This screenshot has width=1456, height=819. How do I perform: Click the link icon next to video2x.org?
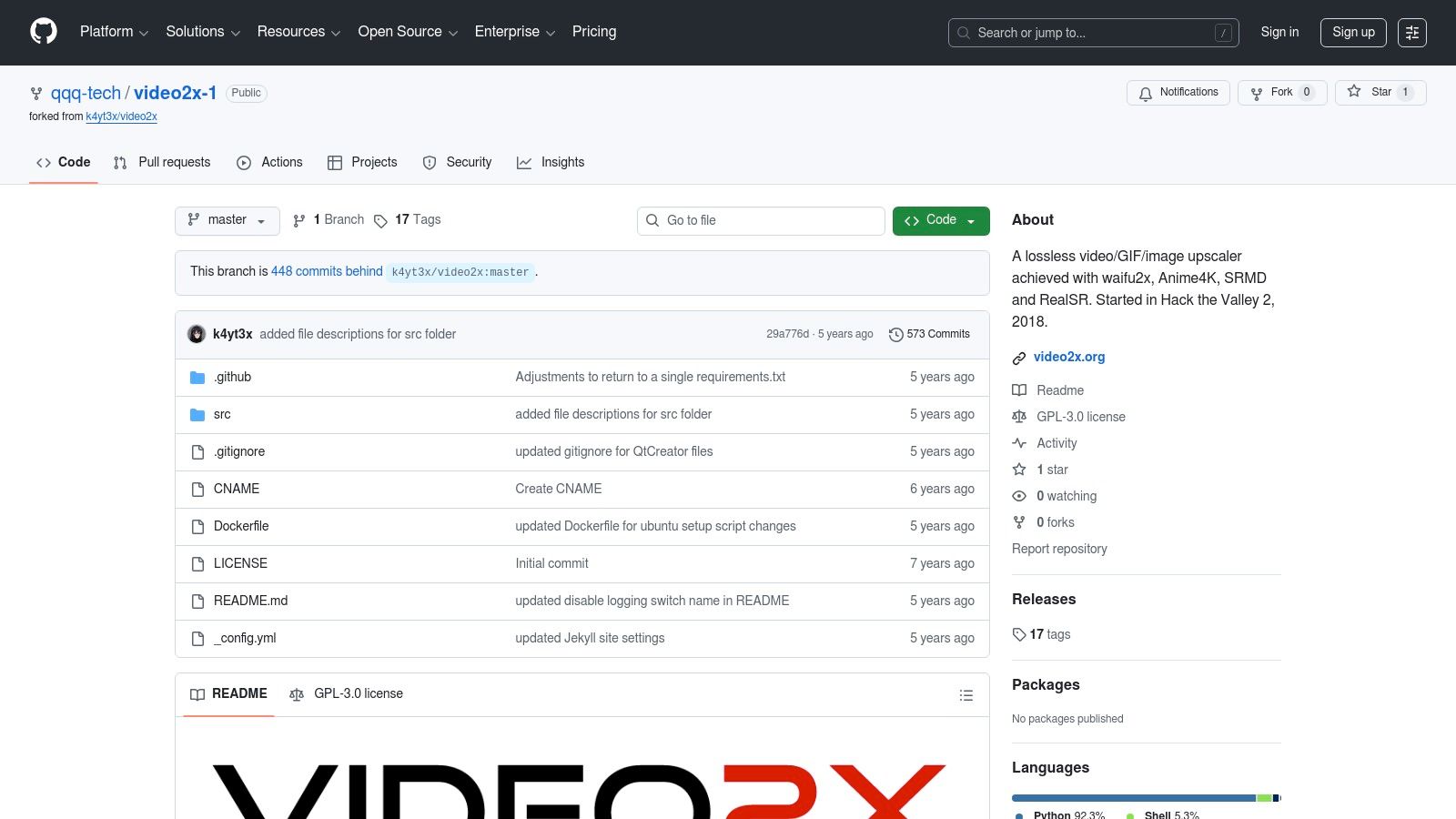[1018, 357]
